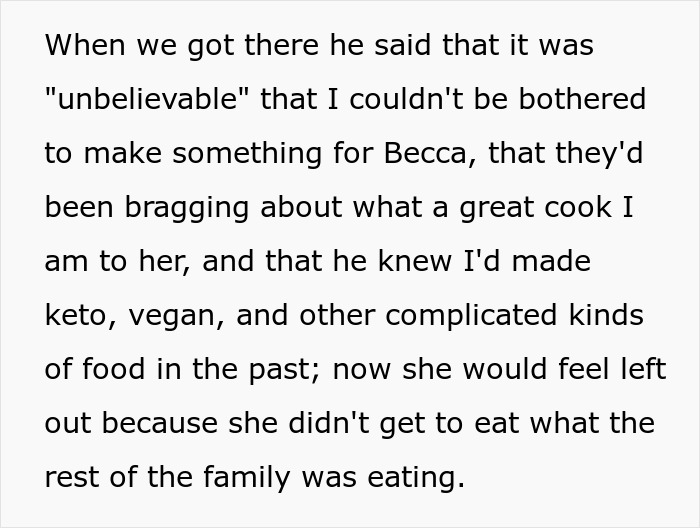Select the word "didn't"
Viewport: 700px width, 528px height.
coord(329,423)
